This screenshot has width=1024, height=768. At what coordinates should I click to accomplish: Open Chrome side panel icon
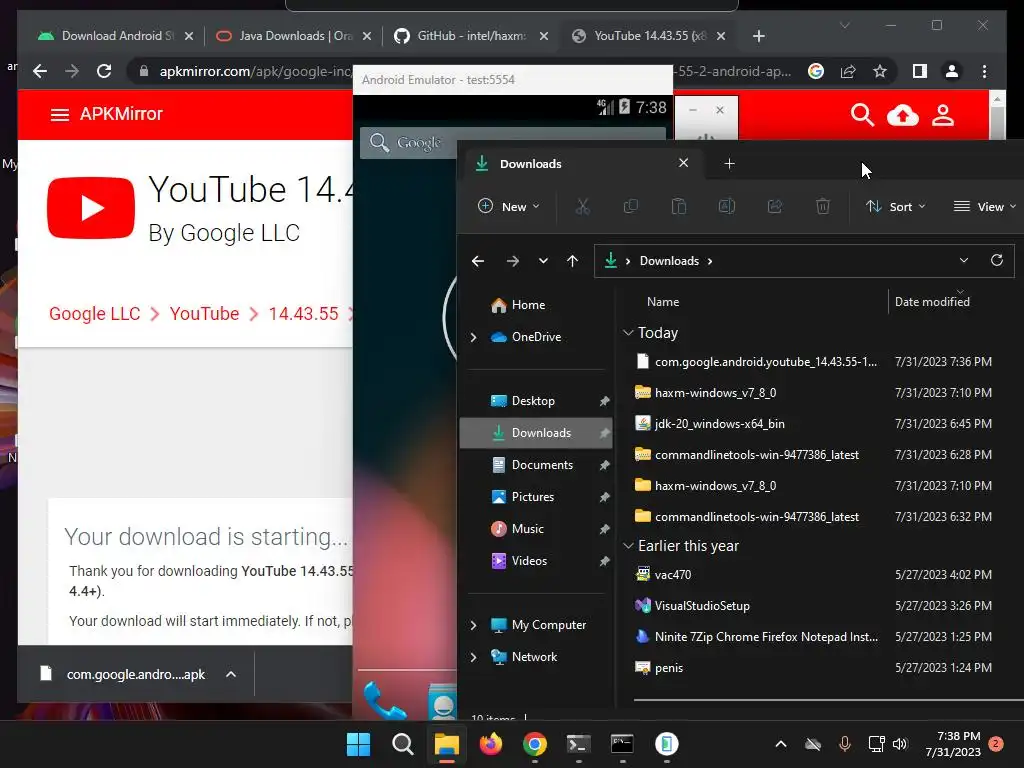click(920, 71)
